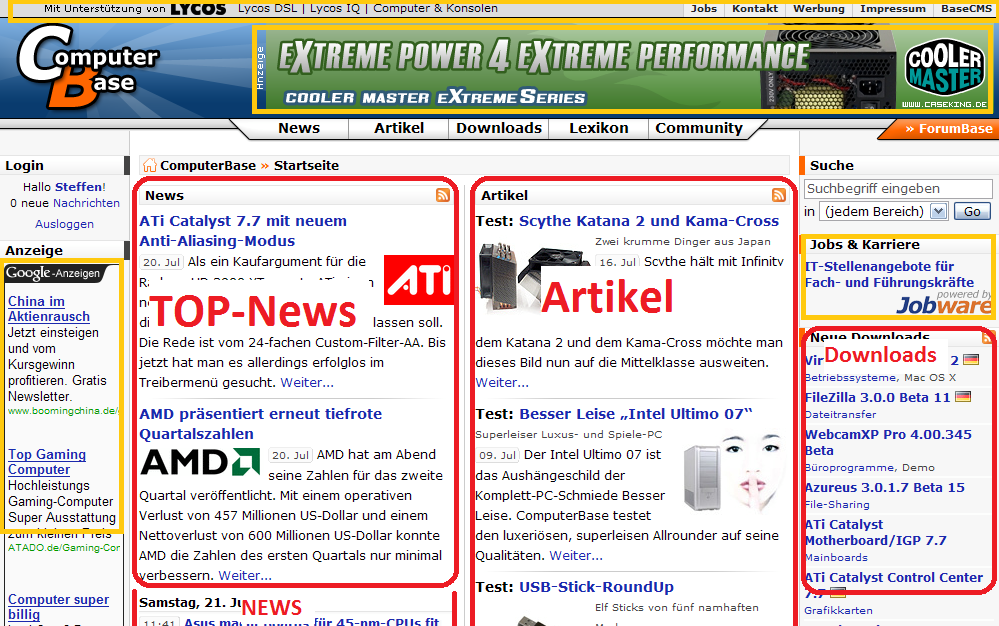Open IT-Stellenangebote für Fach- und Führungskräfte link
This screenshot has height=626, width=999.
click(889, 274)
